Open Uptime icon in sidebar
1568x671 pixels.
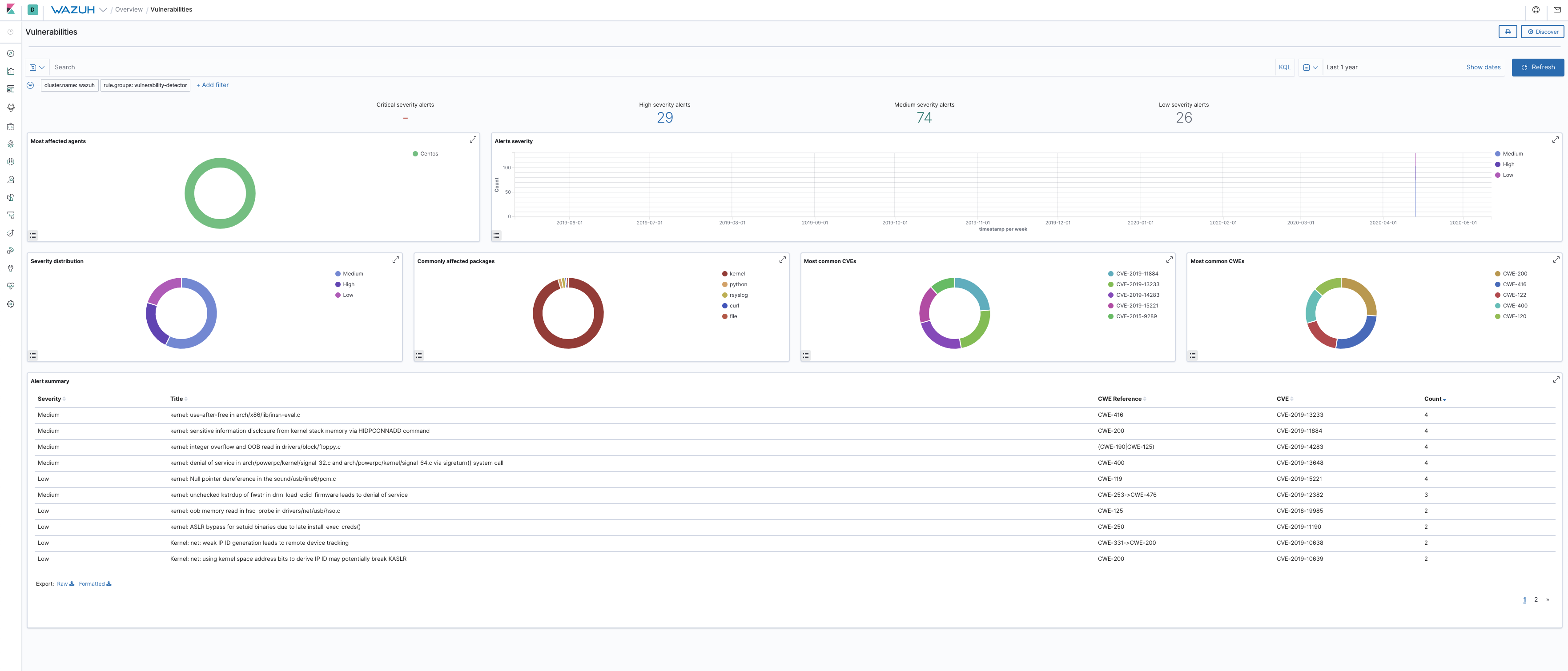[x=10, y=233]
